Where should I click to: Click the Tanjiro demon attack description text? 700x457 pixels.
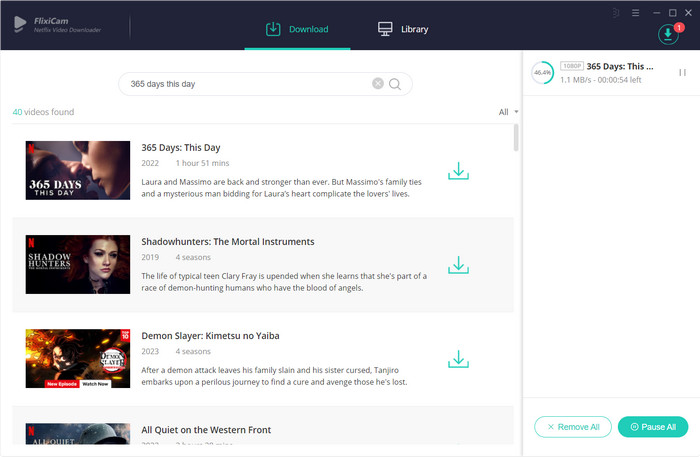coord(274,376)
